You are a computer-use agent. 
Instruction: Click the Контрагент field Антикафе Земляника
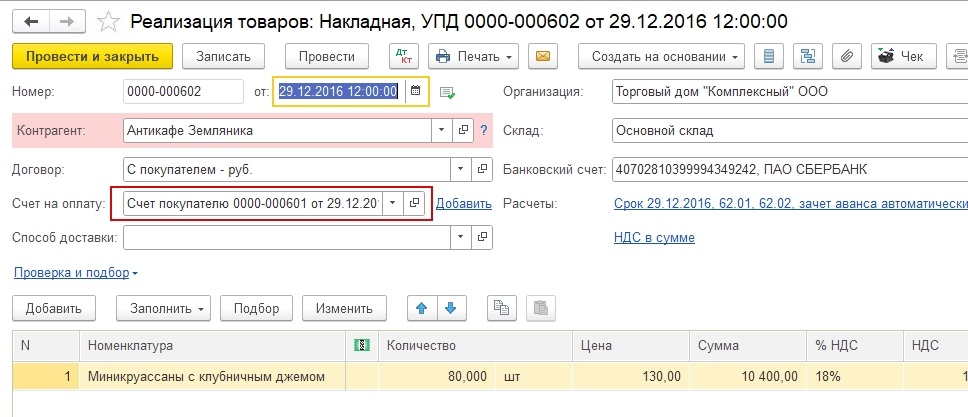click(x=277, y=130)
